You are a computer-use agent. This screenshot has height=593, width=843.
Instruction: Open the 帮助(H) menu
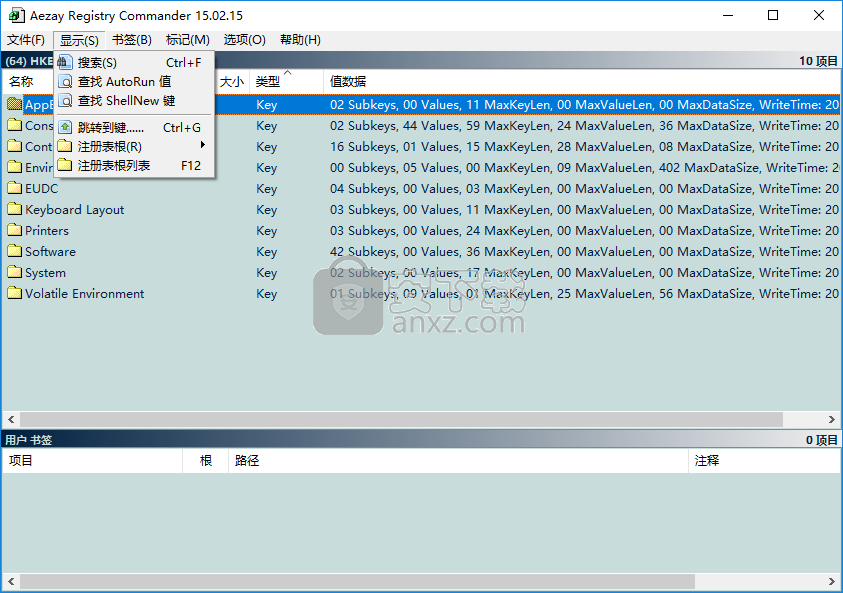click(301, 40)
